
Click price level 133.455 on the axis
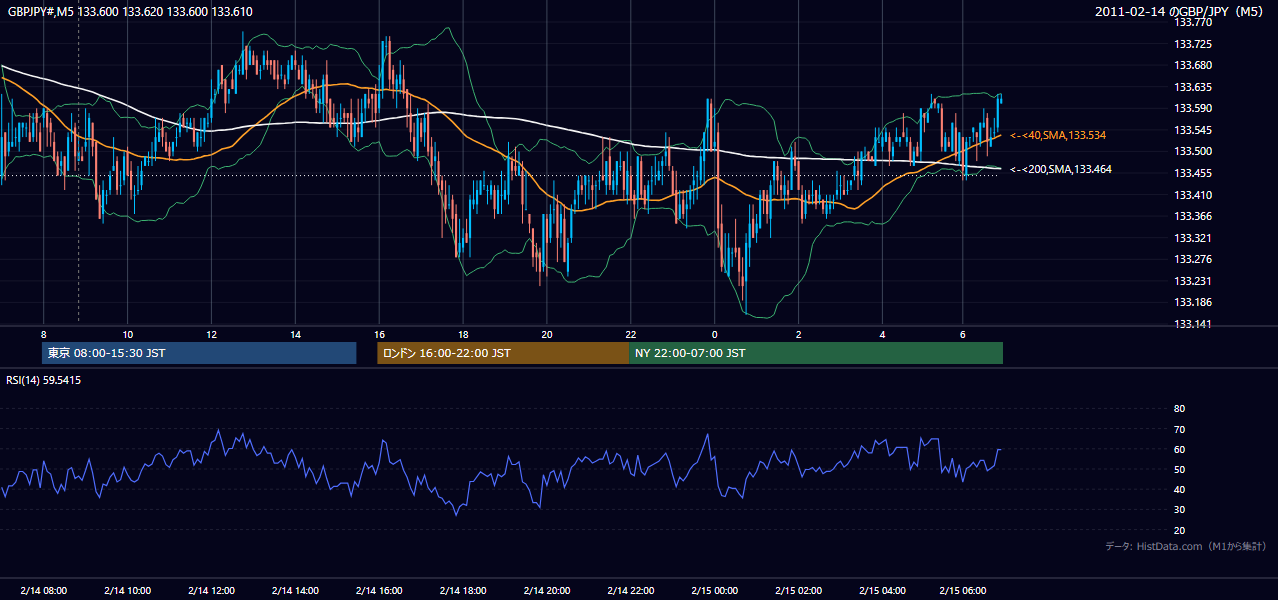click(x=1192, y=173)
